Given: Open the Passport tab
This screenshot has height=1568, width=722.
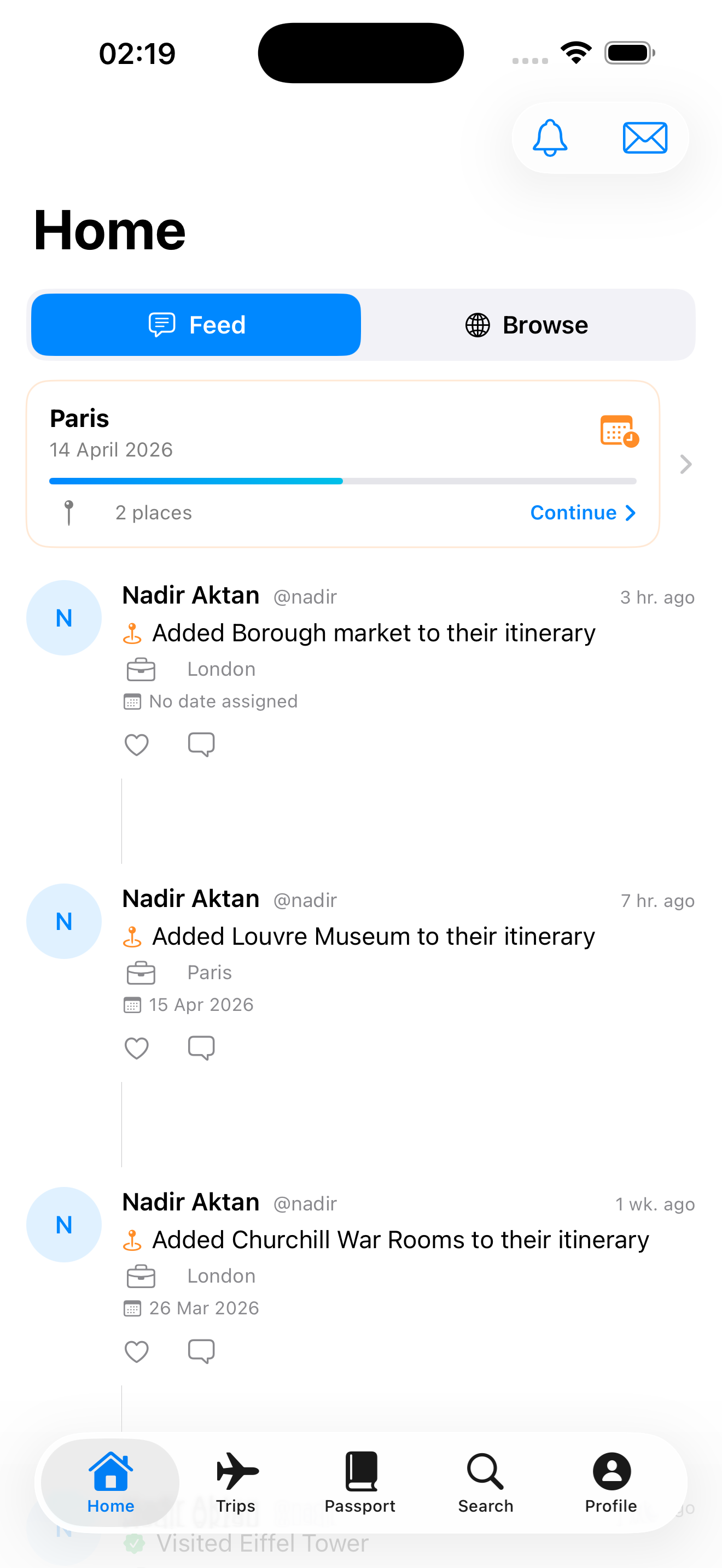Looking at the screenshot, I should coord(360,1482).
